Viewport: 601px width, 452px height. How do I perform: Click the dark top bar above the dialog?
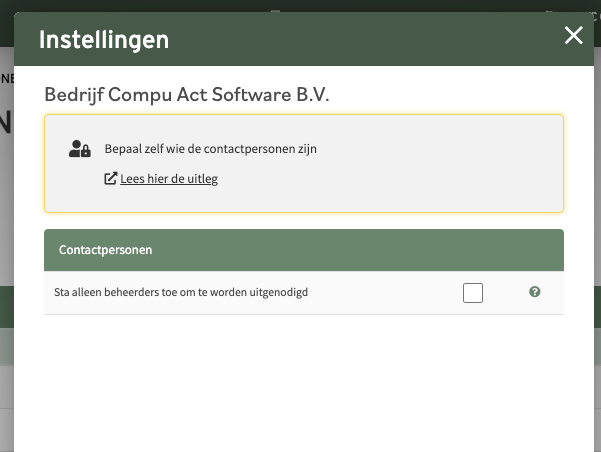click(x=300, y=5)
